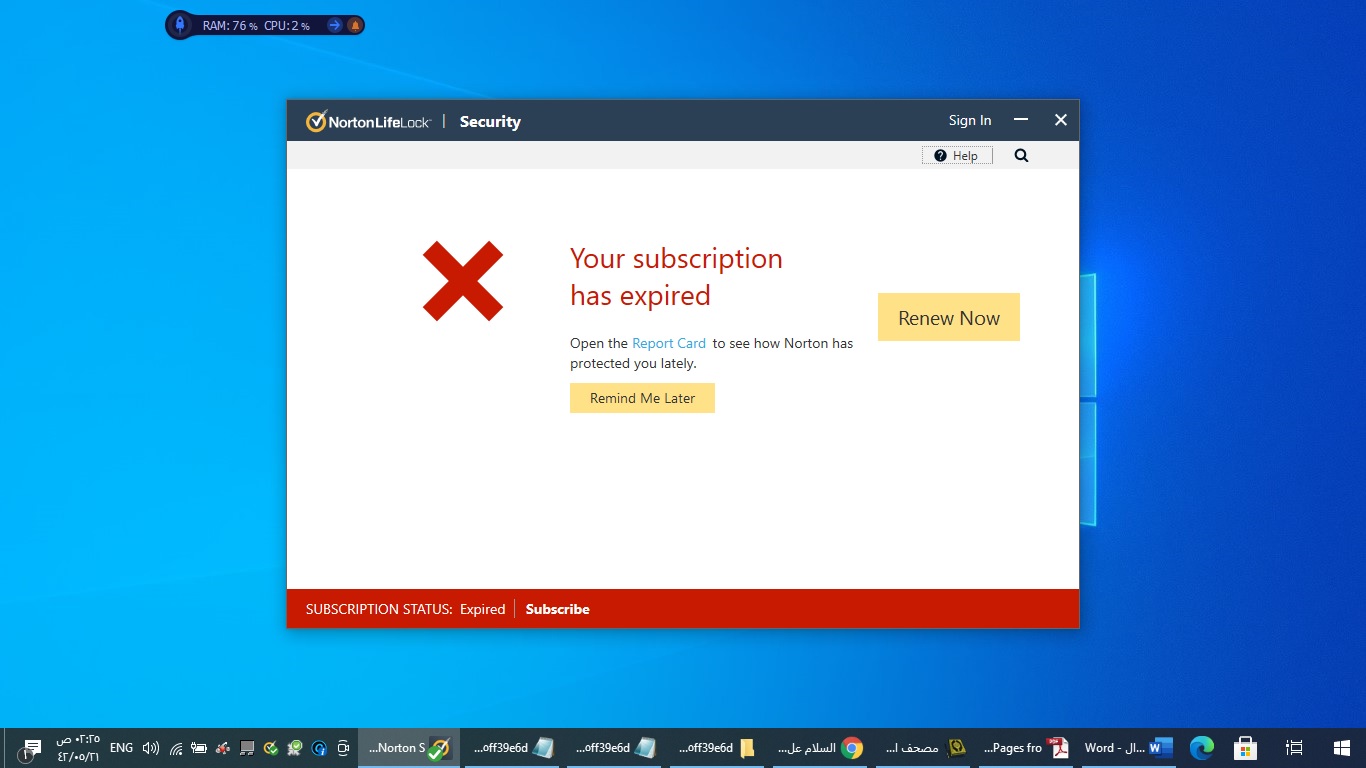The width and height of the screenshot is (1366, 768).
Task: Click the Renew Now button
Action: (x=948, y=317)
